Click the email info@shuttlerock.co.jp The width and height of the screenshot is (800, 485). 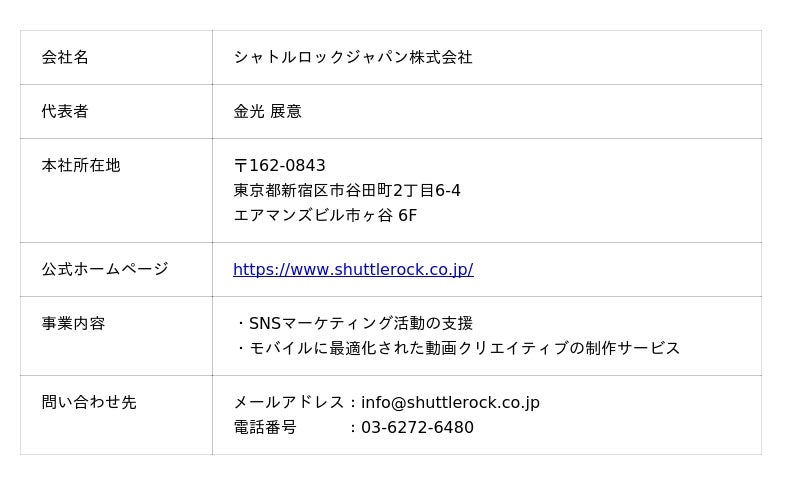click(x=450, y=402)
